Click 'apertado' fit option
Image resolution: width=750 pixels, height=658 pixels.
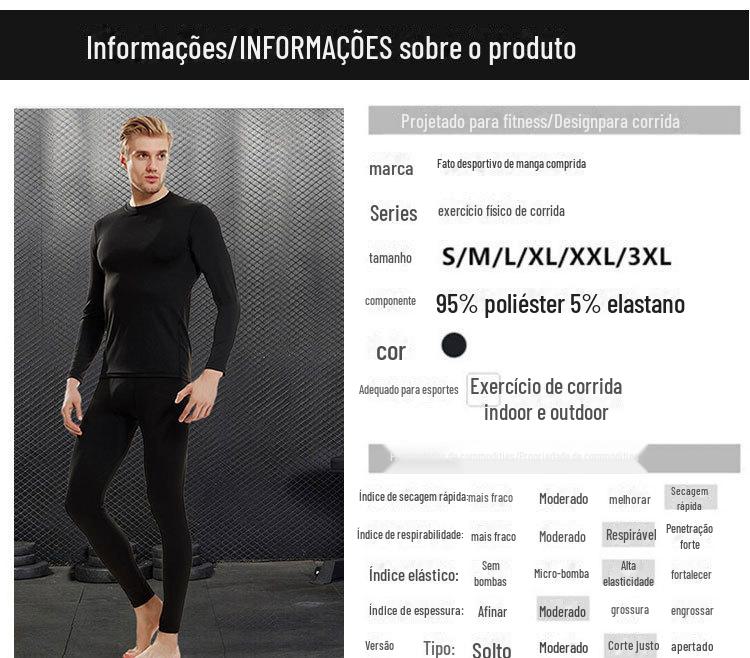[692, 647]
